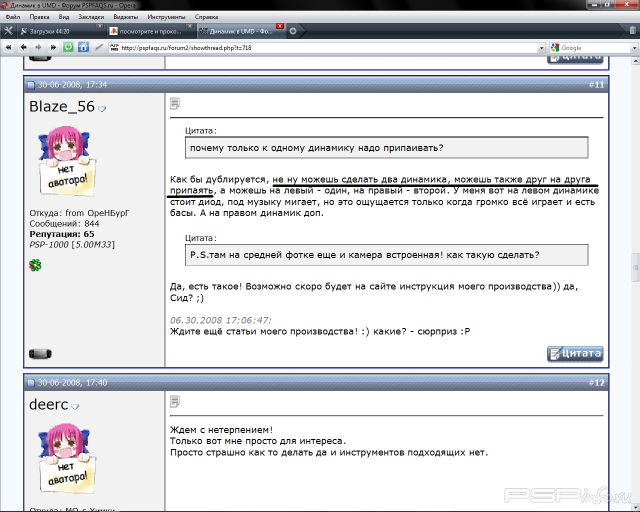This screenshot has width=640, height=512.
Task: Expand deerc username dropdown arrow
Action: point(75,406)
